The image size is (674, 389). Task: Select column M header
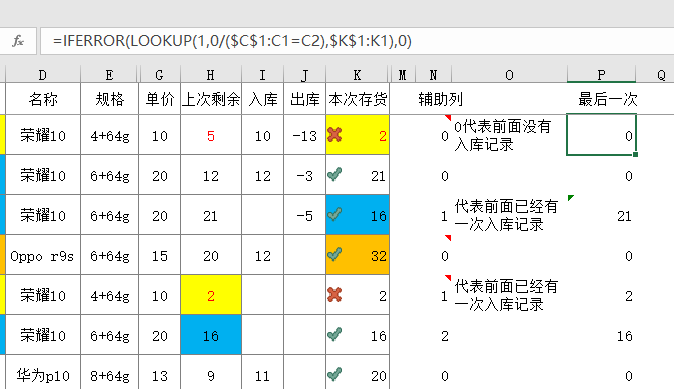point(402,75)
